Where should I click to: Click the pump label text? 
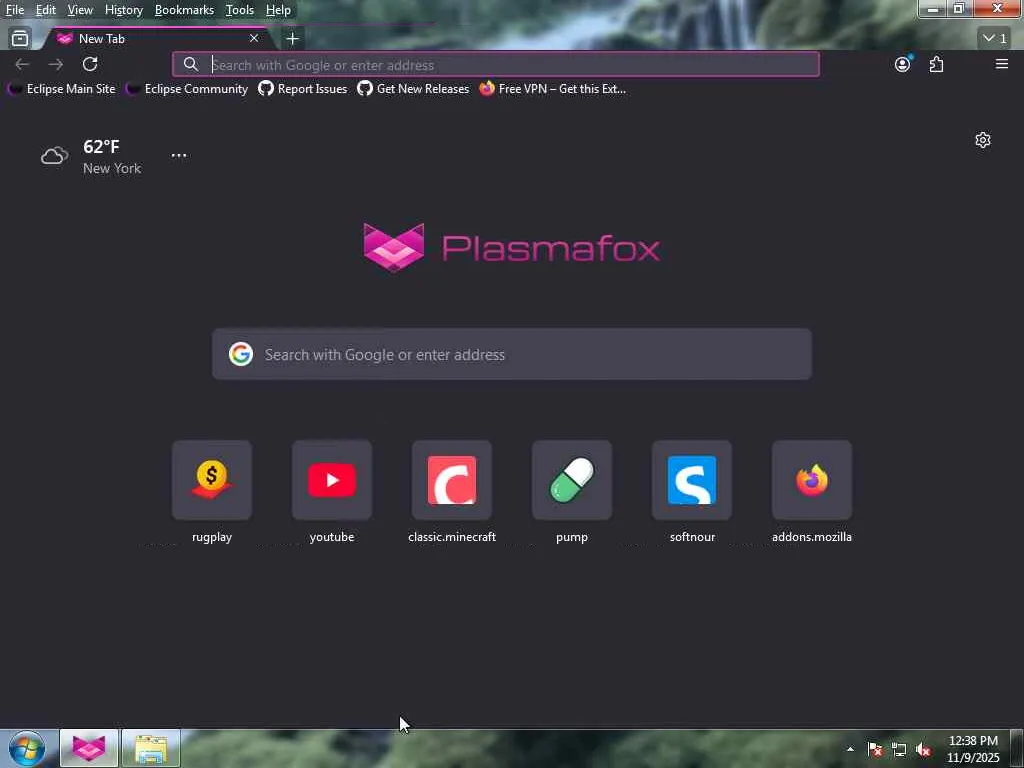(572, 537)
